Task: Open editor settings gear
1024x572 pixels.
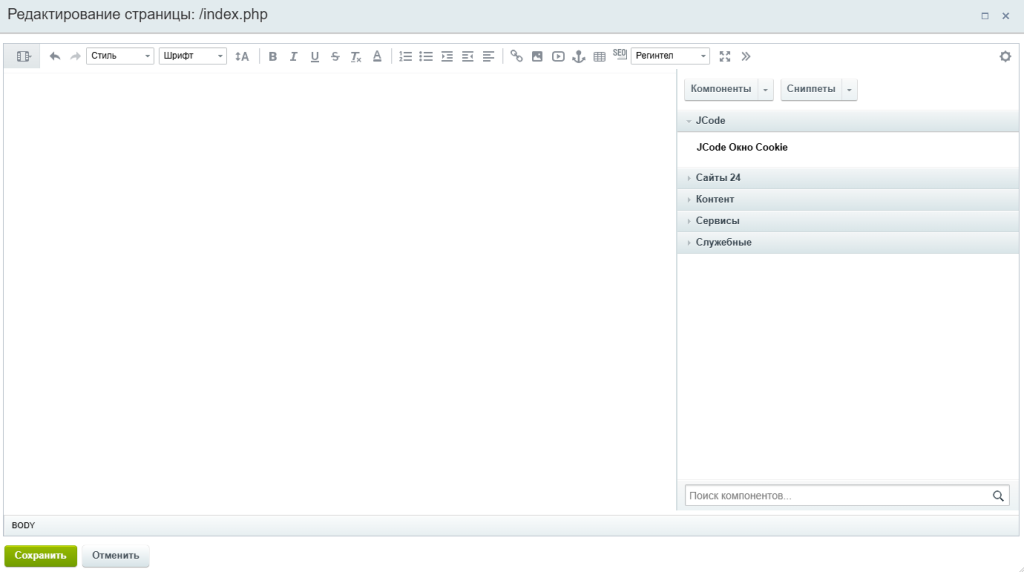Action: point(1005,57)
